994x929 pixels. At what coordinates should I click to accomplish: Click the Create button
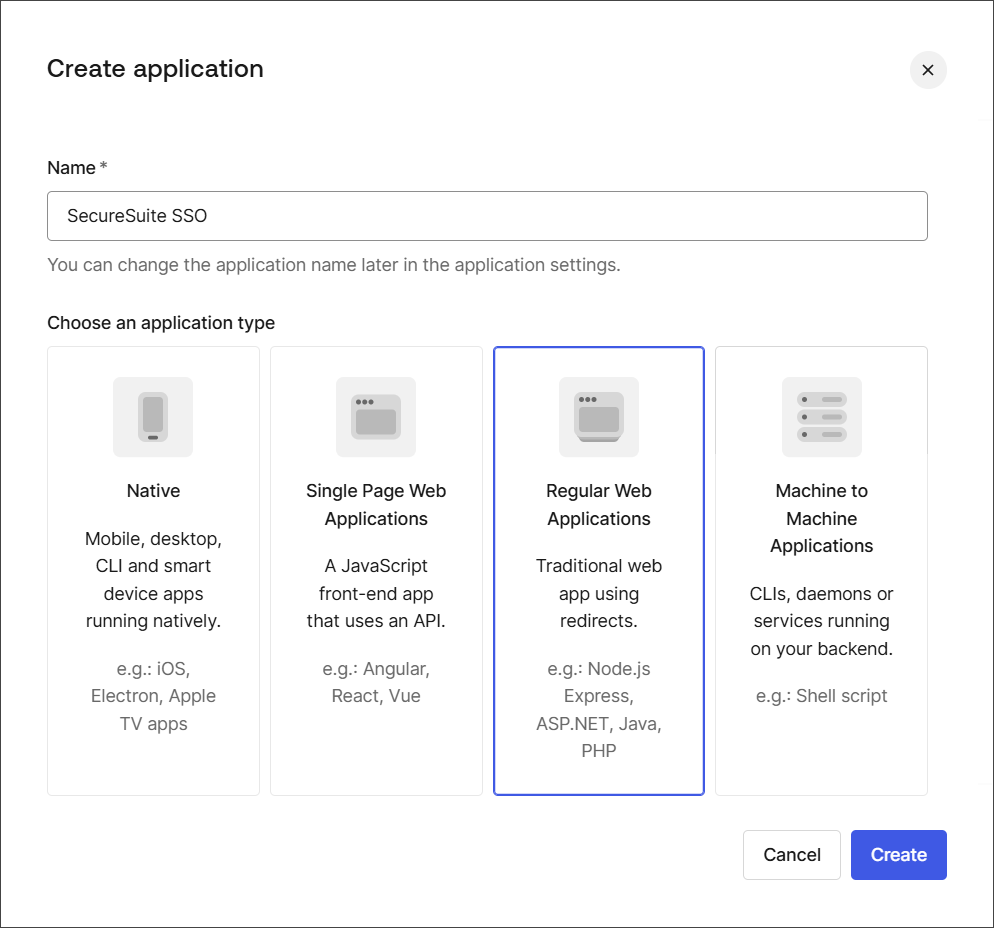899,855
